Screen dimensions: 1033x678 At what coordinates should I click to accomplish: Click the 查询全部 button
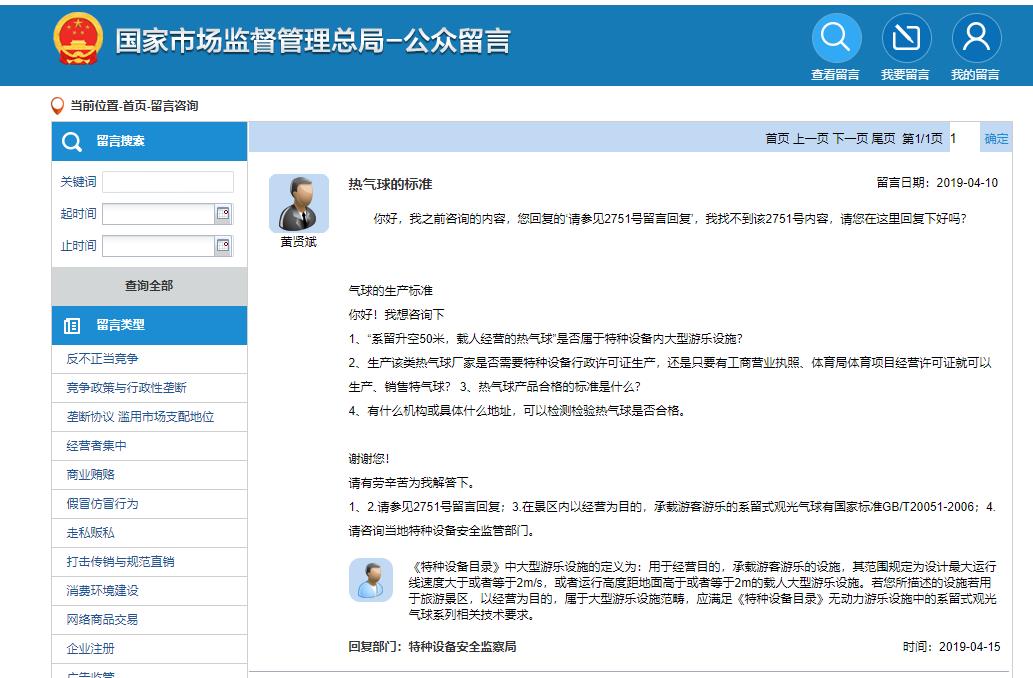tap(150, 286)
